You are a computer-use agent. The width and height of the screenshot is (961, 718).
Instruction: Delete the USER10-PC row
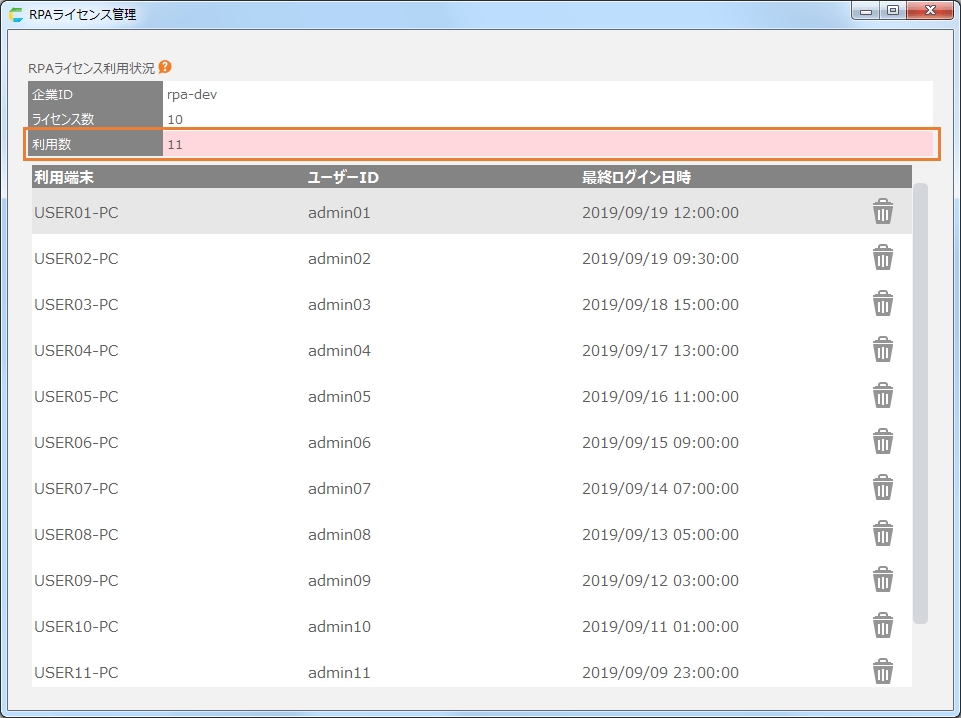(882, 626)
